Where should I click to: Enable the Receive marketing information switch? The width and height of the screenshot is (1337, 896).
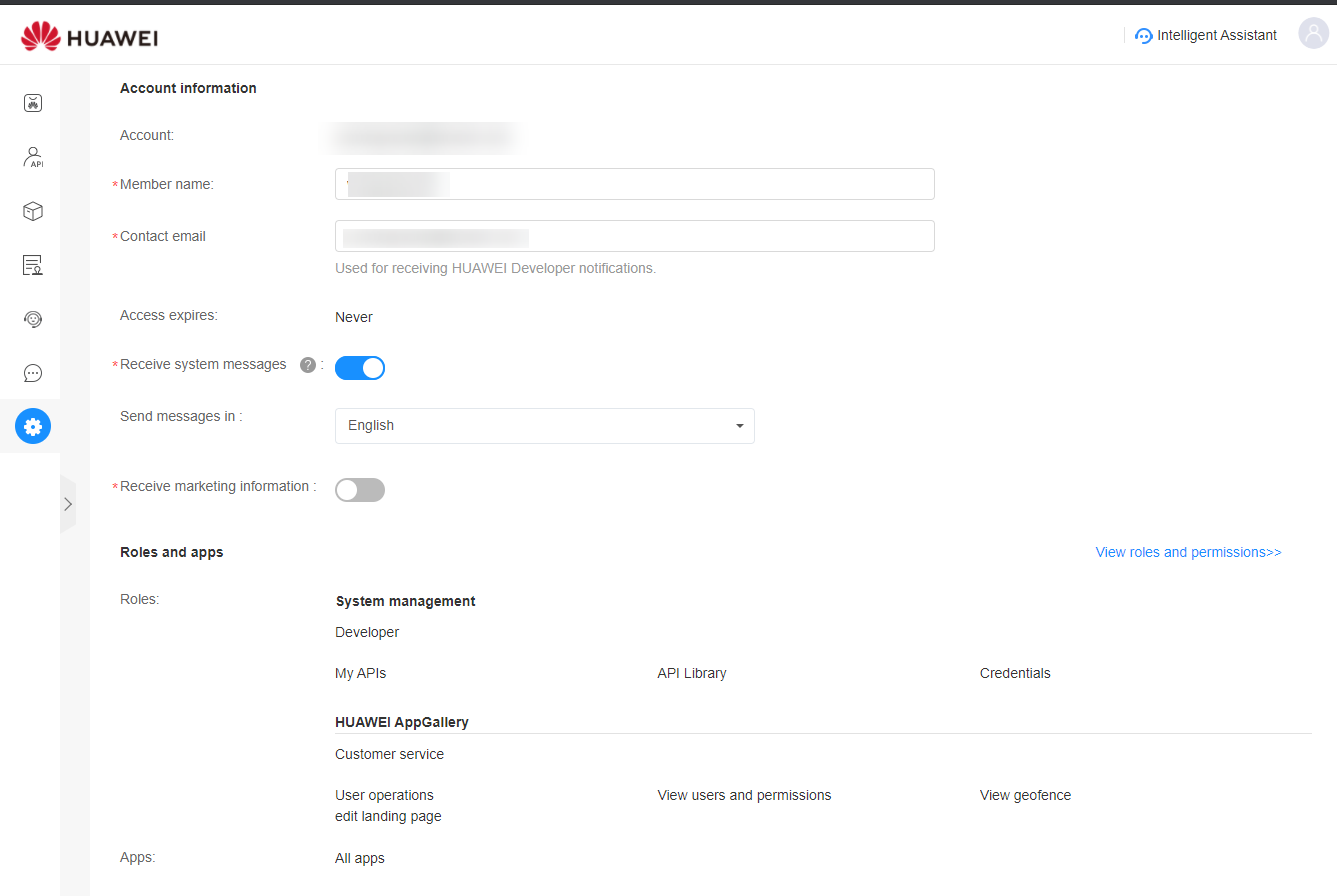click(360, 490)
